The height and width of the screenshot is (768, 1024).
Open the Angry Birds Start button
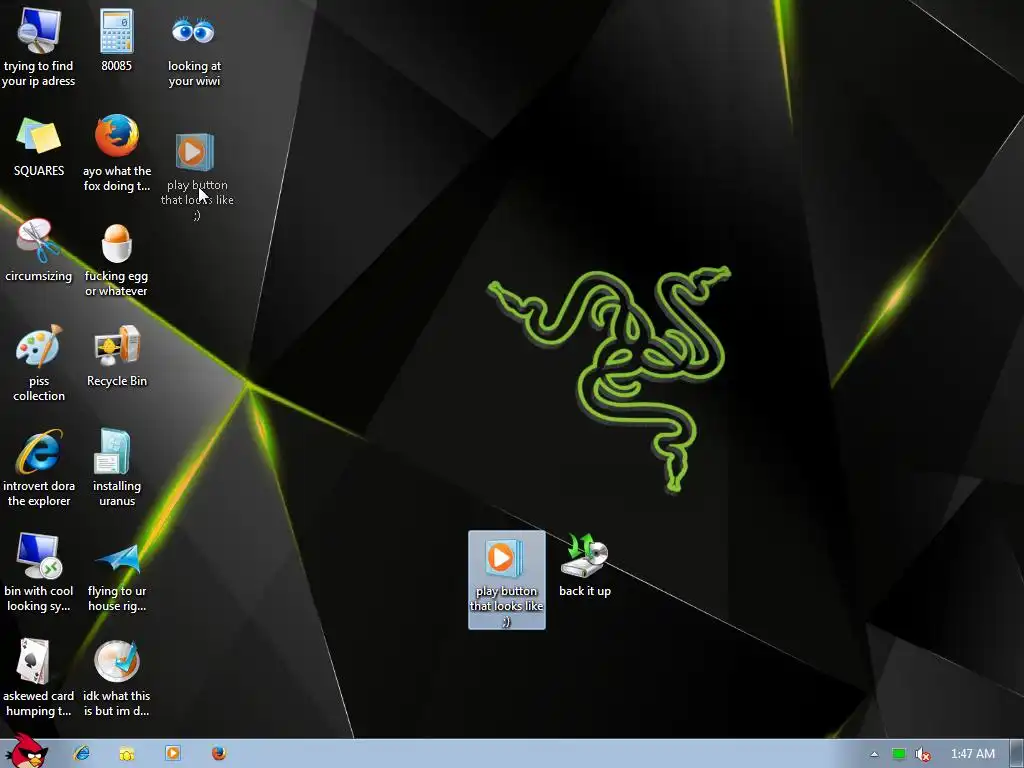point(26,751)
